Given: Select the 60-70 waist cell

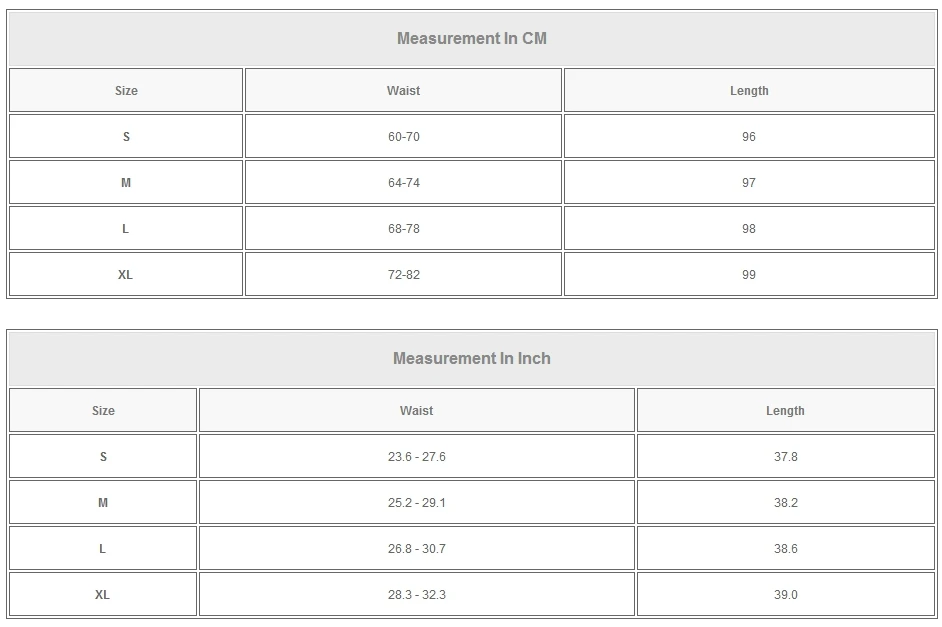Looking at the screenshot, I should [403, 137].
